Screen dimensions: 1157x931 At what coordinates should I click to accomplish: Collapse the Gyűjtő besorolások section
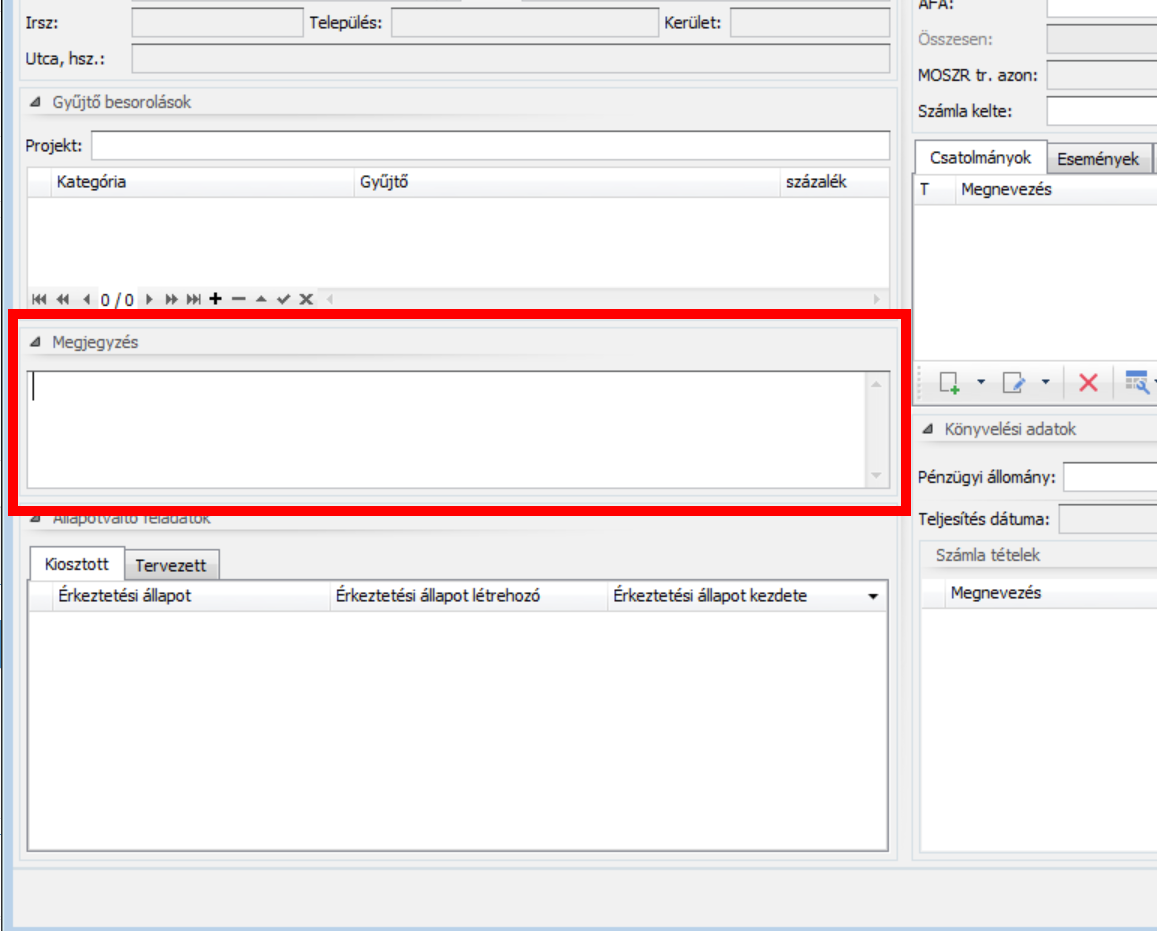coord(36,102)
